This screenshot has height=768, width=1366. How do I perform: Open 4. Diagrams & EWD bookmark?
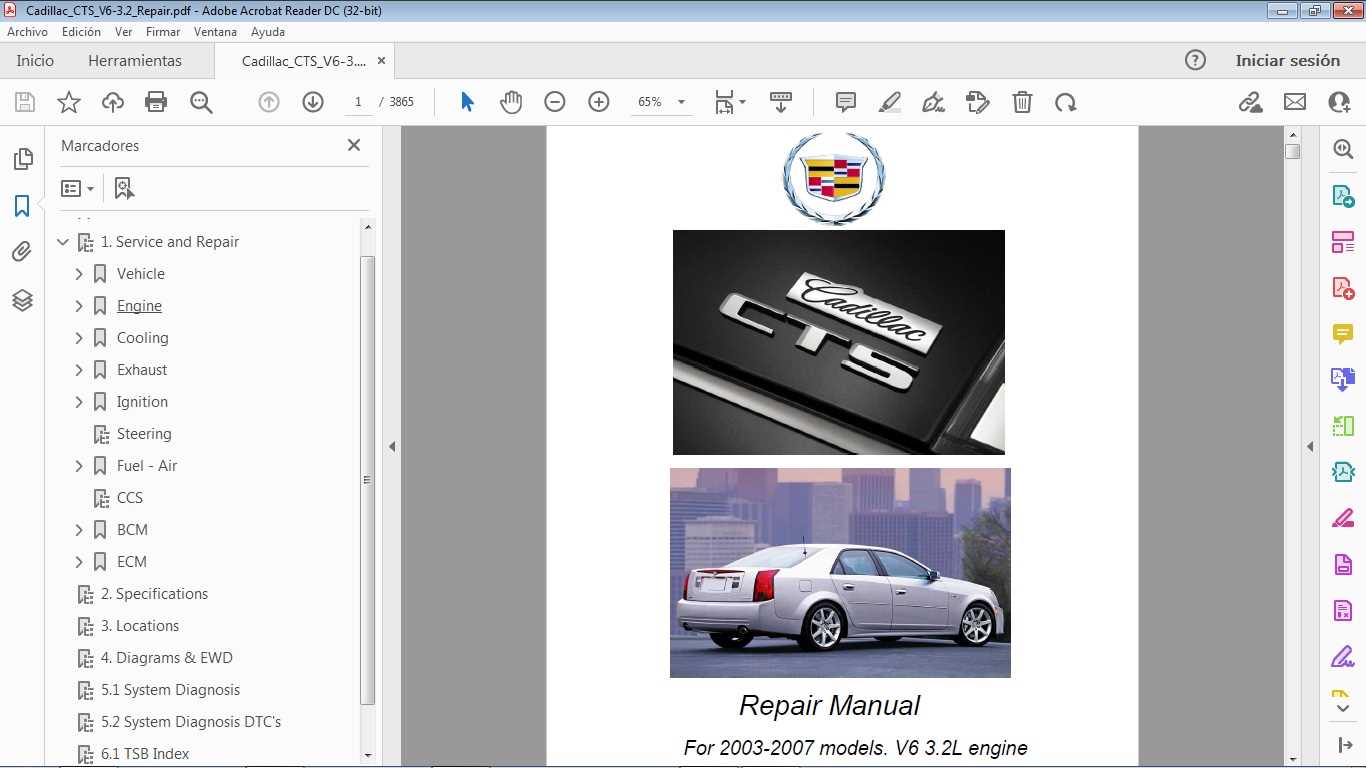coord(166,658)
